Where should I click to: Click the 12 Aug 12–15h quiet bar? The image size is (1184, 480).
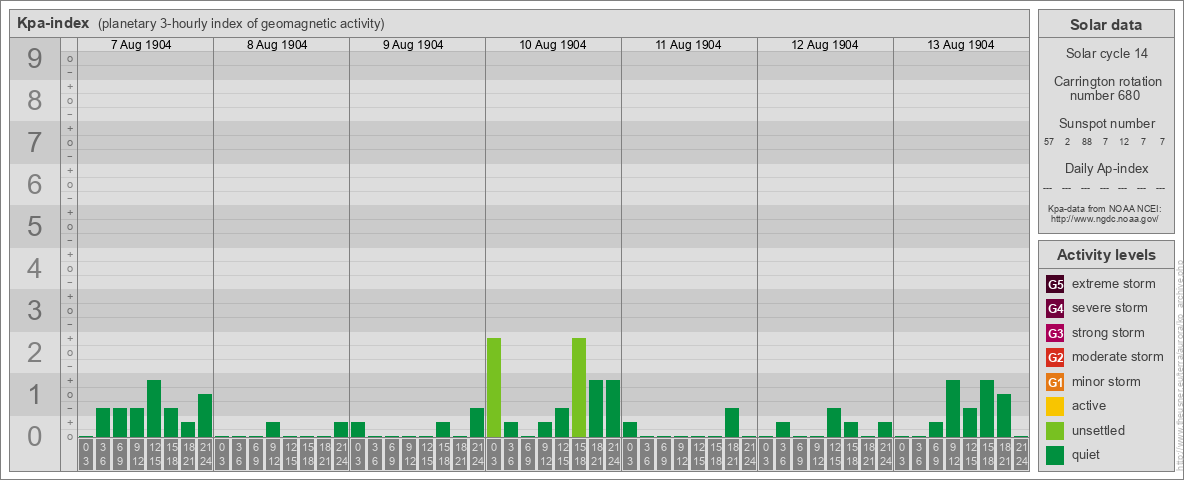point(834,423)
